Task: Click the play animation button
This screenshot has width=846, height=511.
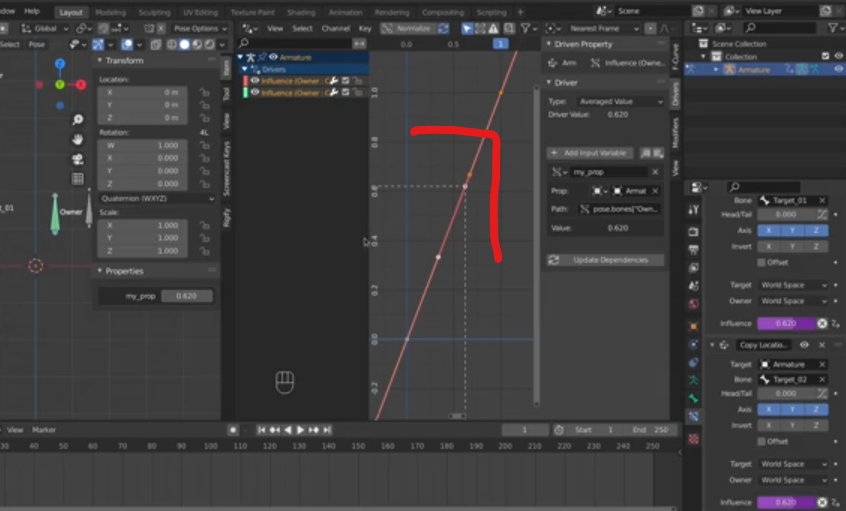Action: [301, 430]
